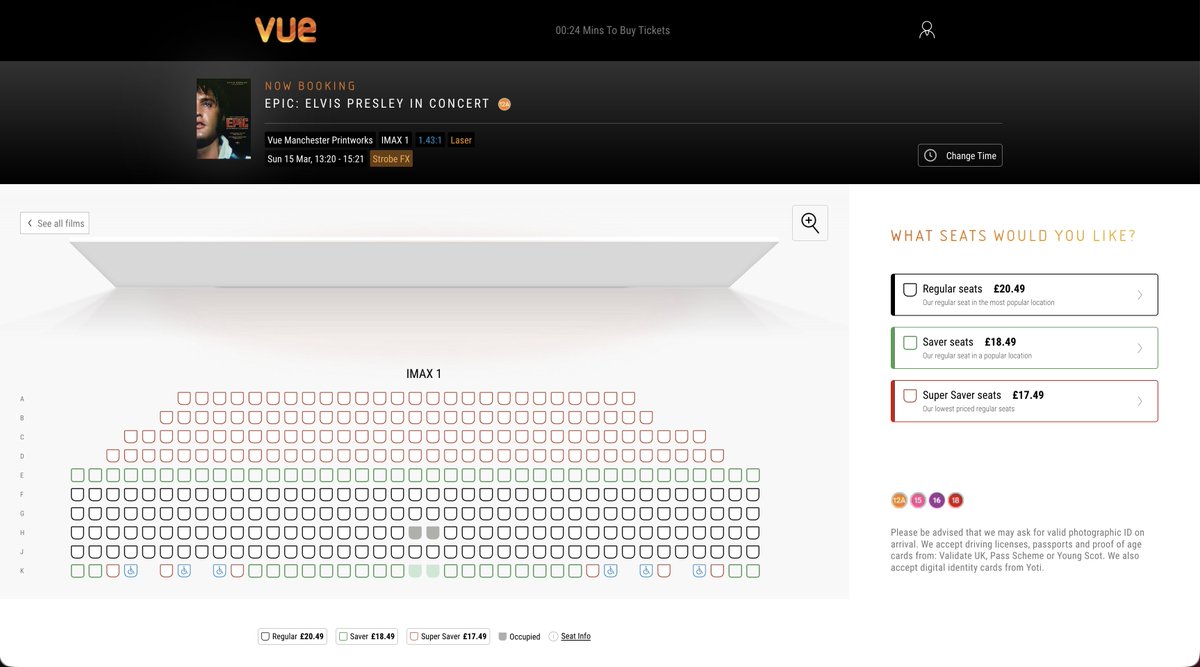
Task: Click the Laser tag
Action: pos(461,140)
